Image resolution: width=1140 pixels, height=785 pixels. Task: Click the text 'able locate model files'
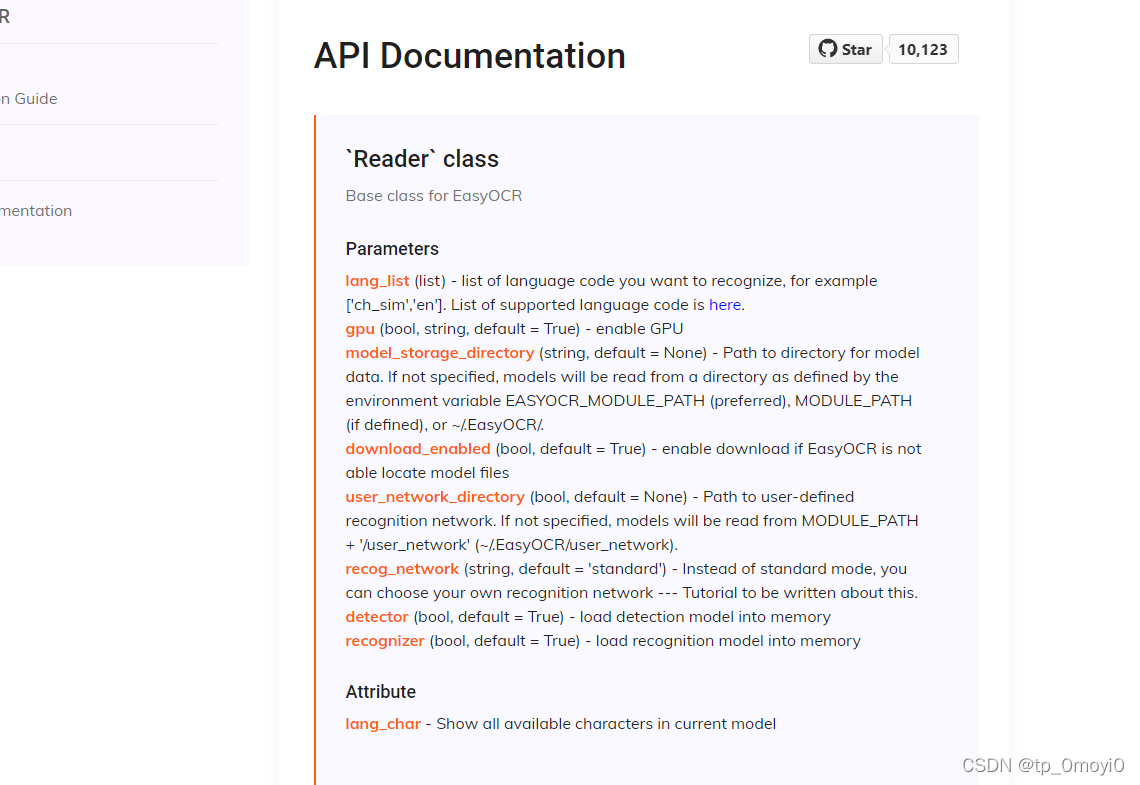(x=428, y=473)
